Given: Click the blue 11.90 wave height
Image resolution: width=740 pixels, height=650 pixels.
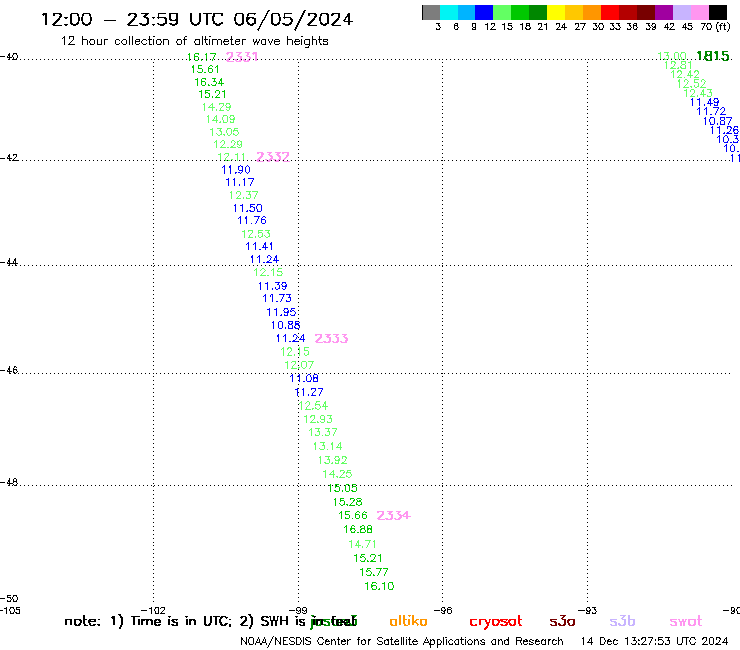Looking at the screenshot, I should [236, 170].
